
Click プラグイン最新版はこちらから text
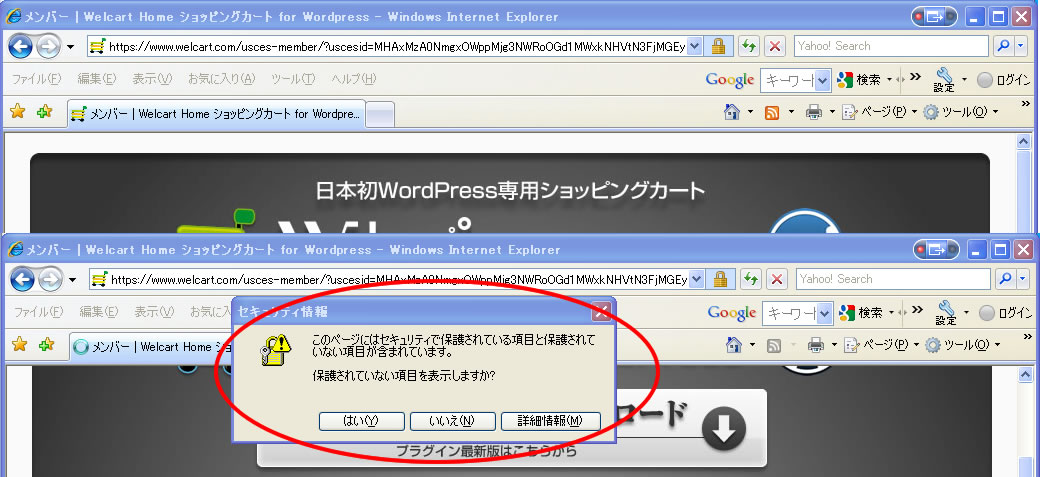coord(486,452)
